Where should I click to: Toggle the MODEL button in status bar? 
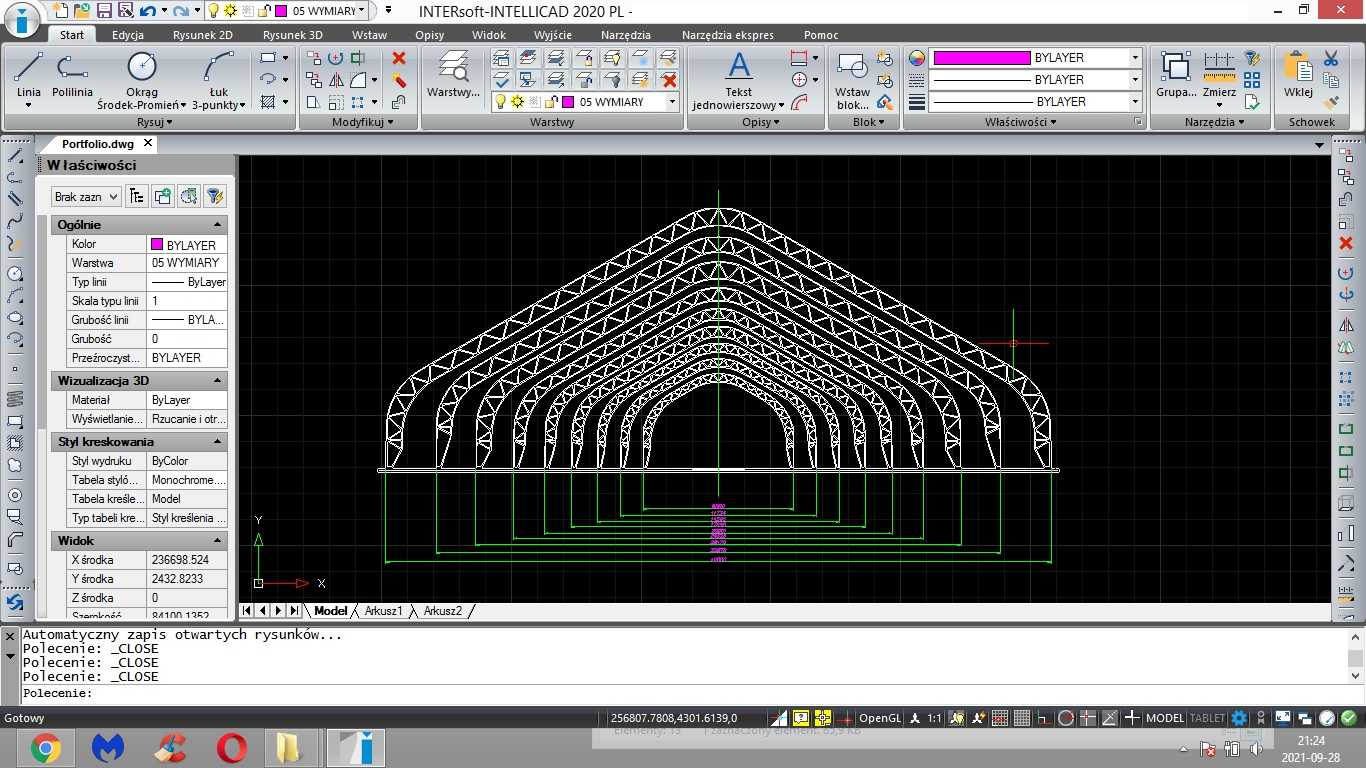tap(1164, 718)
